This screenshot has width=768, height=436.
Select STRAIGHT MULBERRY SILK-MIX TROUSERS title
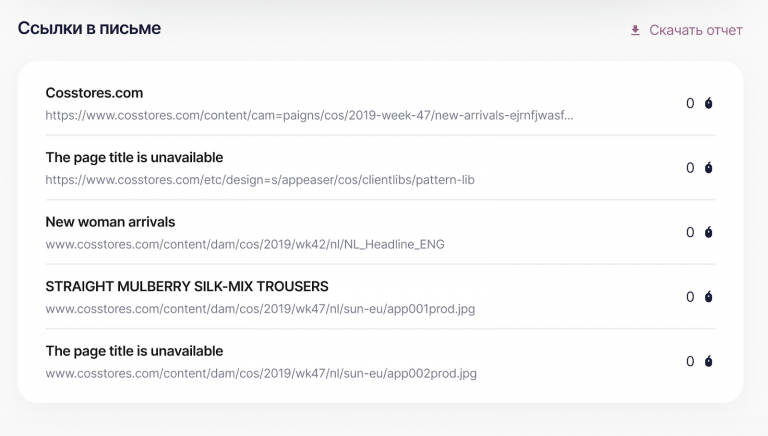click(187, 286)
